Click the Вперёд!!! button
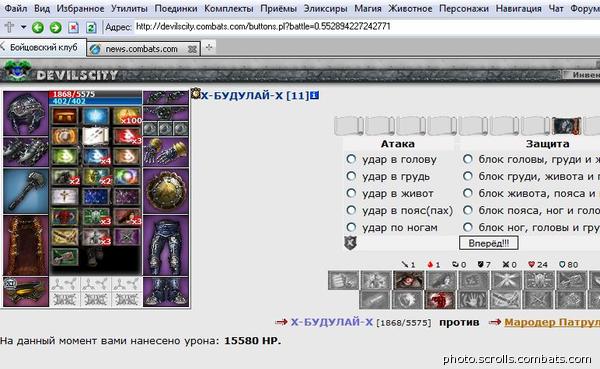Image resolution: width=600 pixels, height=369 pixels. coord(489,243)
